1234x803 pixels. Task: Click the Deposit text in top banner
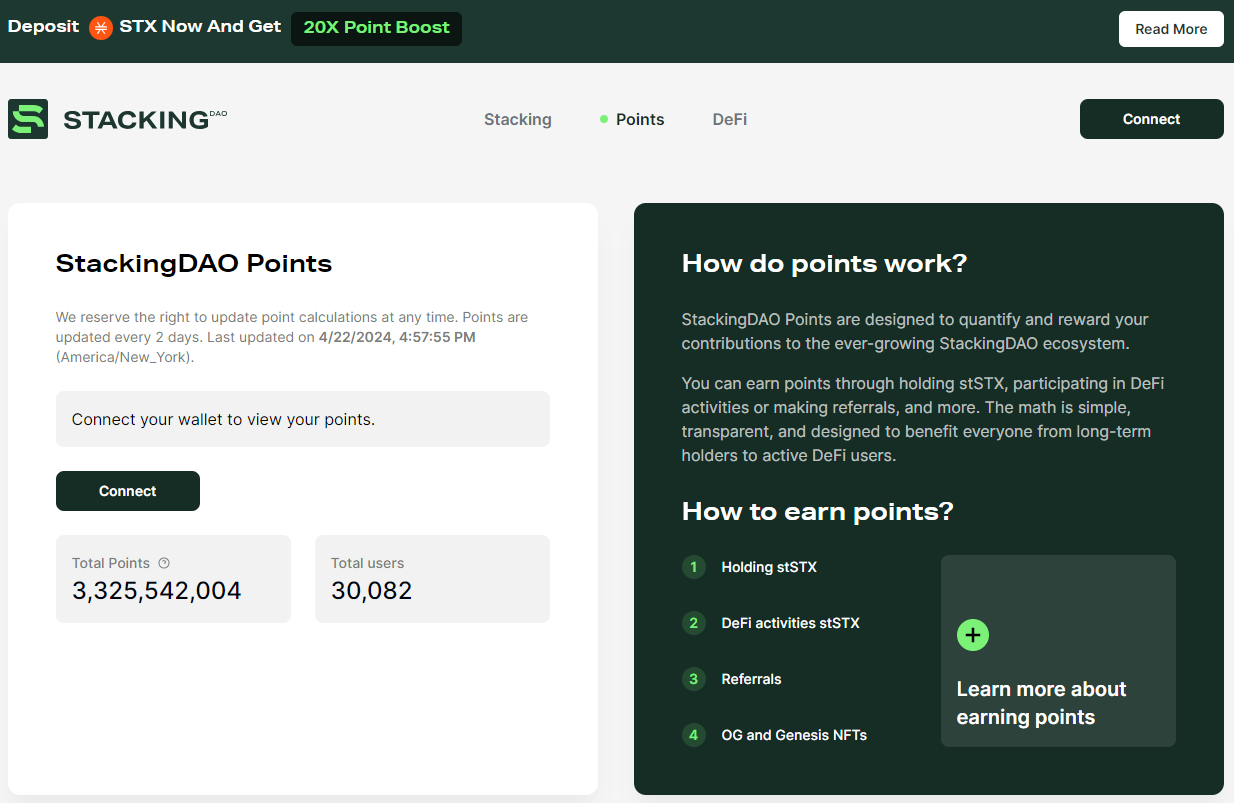[x=43, y=27]
